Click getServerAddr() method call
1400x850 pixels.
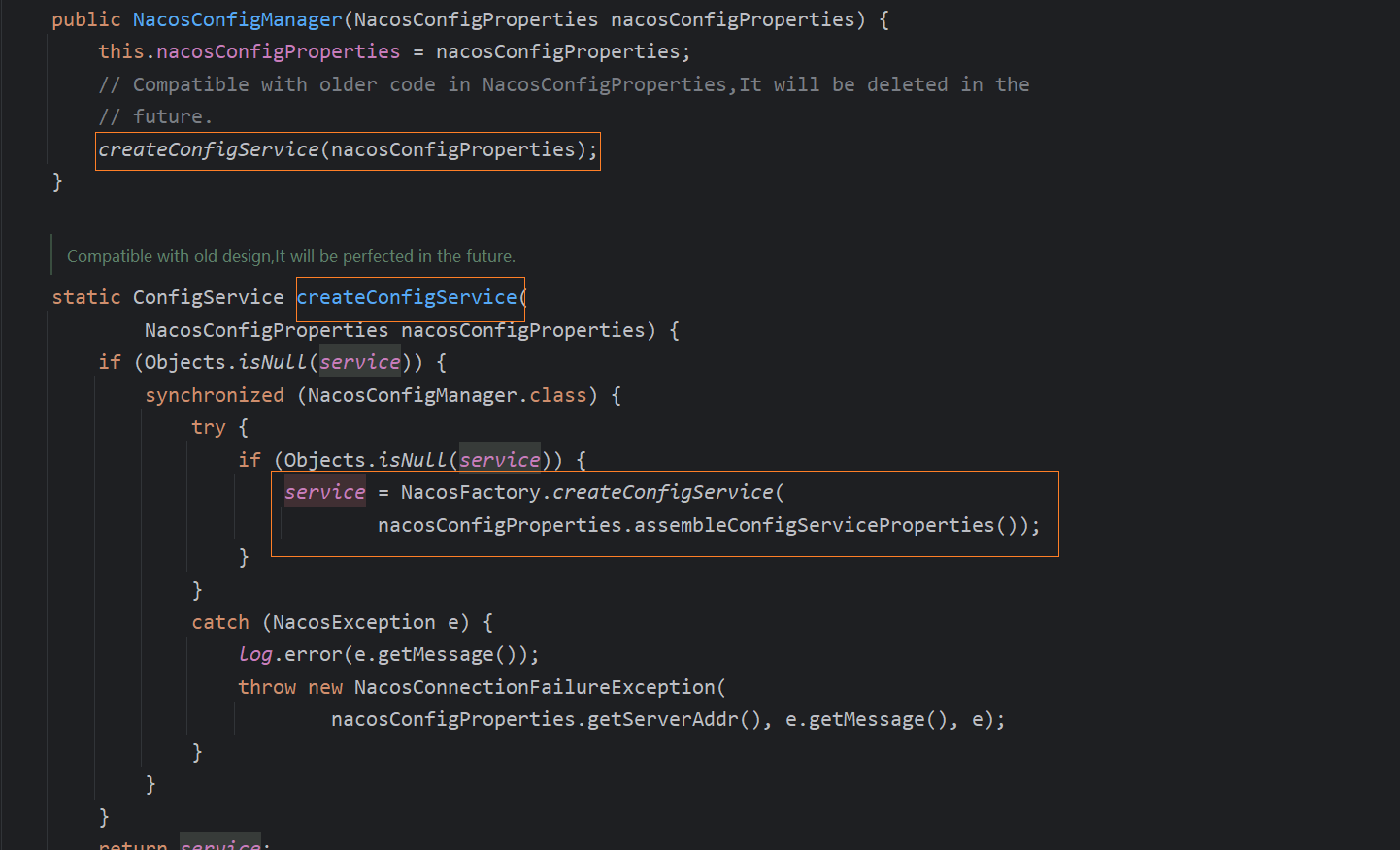coord(674,719)
